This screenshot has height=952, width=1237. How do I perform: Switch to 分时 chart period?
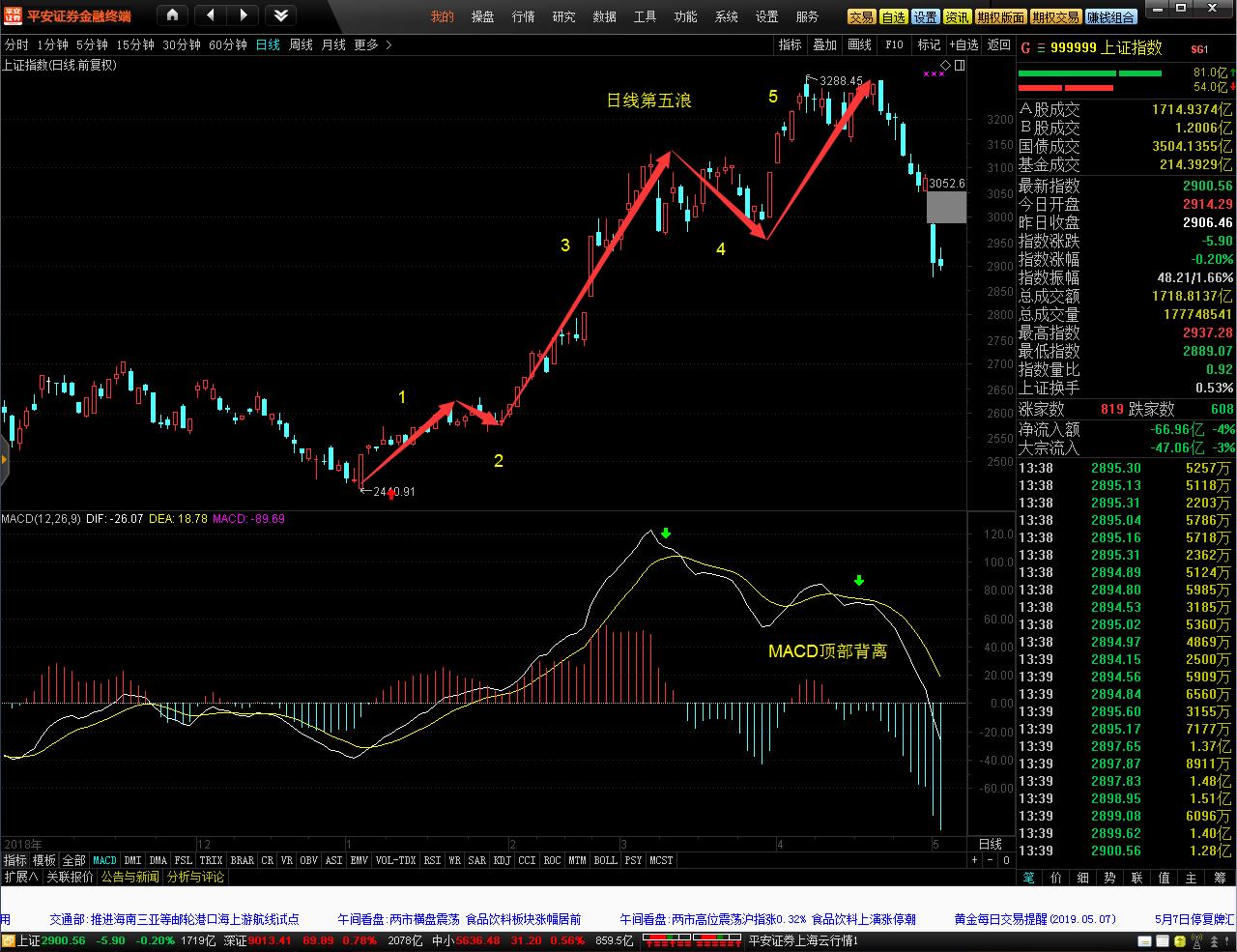[x=16, y=45]
